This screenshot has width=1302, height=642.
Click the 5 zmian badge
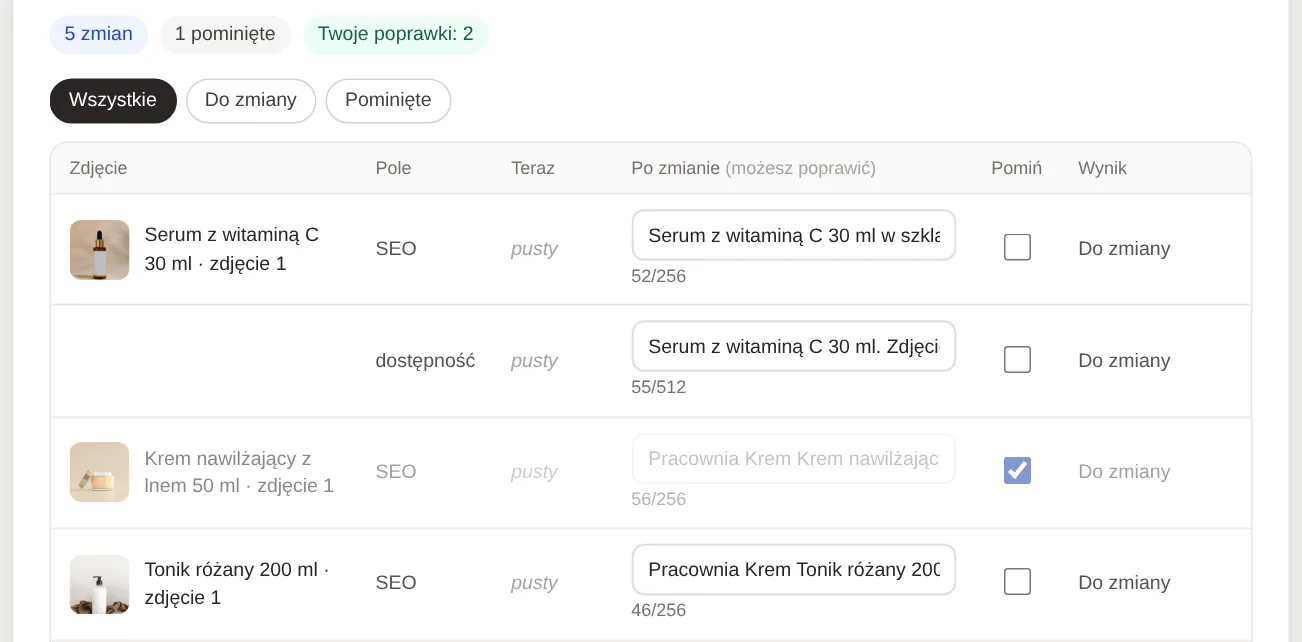pos(99,35)
